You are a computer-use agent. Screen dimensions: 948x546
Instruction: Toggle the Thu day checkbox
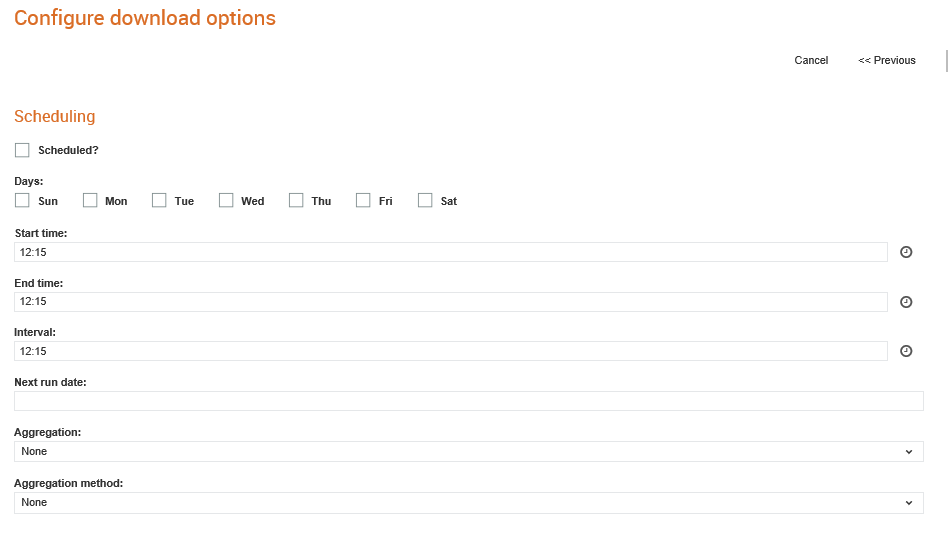[296, 200]
